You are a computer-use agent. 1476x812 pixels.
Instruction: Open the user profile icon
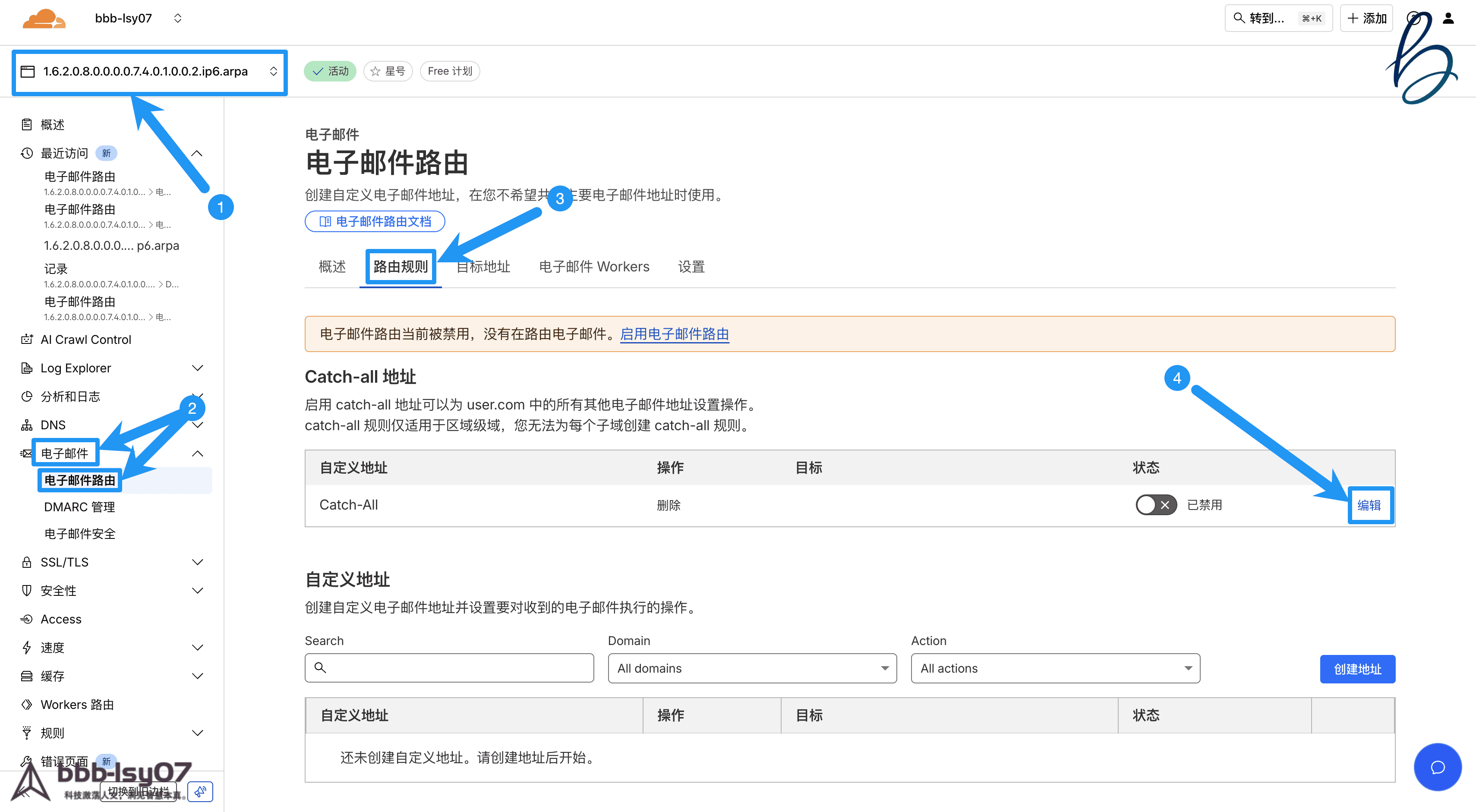[x=1448, y=18]
